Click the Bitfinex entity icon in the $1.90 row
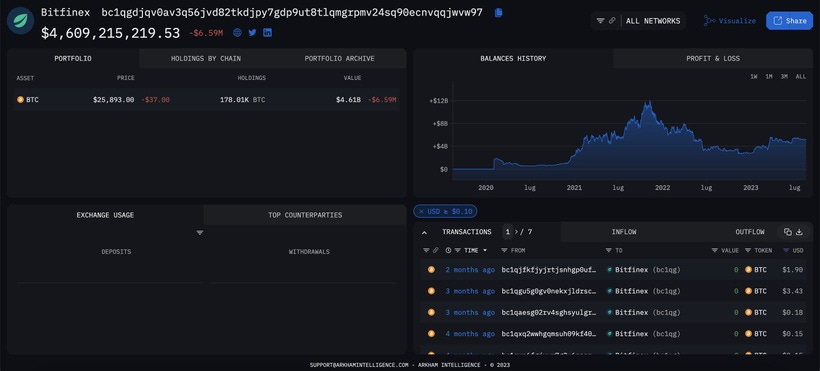820x371 pixels. click(609, 269)
